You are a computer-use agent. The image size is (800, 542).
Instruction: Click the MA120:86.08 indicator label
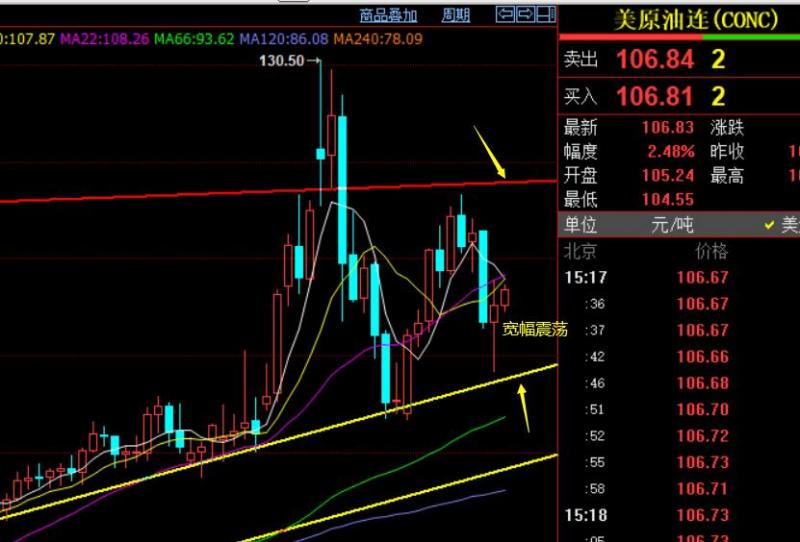[x=284, y=39]
